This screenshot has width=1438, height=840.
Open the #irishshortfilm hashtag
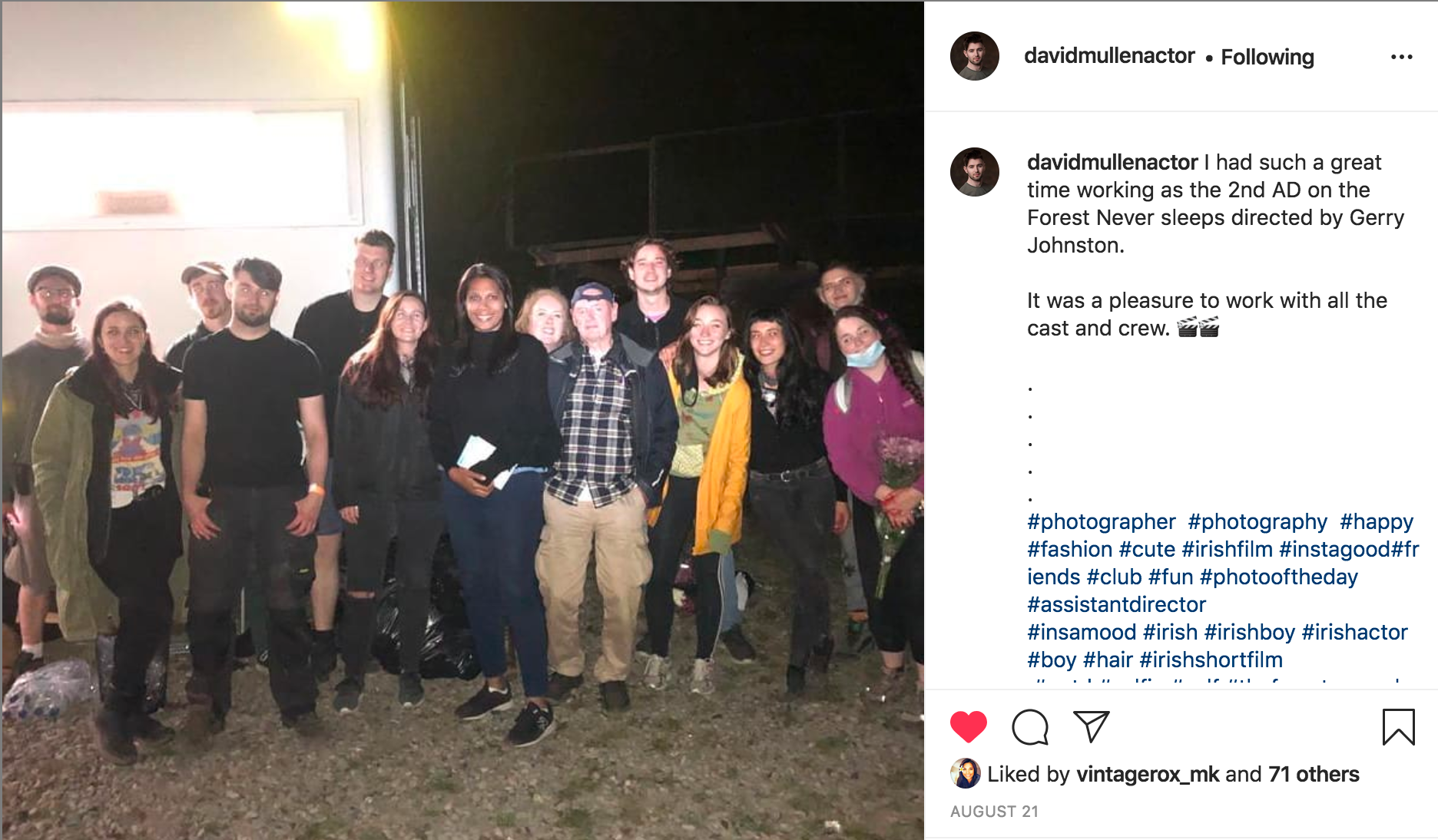pyautogui.click(x=1211, y=660)
